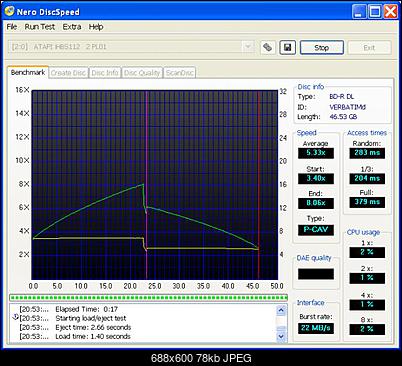
Task: Click the log scroll down arrow
Action: click(x=281, y=336)
